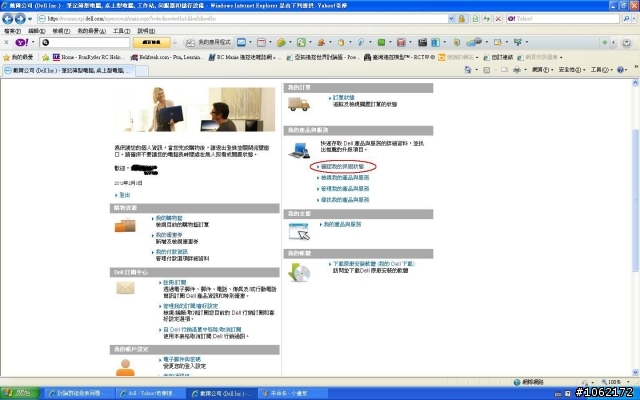This screenshot has height=400, width=640.
Task: Open the Tools (工具) menu in menu bar
Action: point(121,31)
